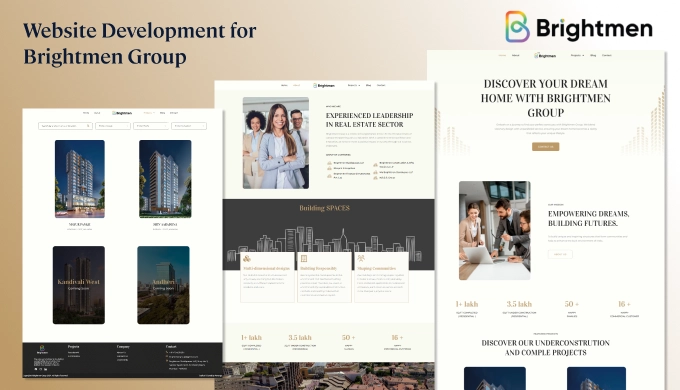Open Contact in the home page navbar
The height and width of the screenshot is (390, 680).
[x=607, y=56]
